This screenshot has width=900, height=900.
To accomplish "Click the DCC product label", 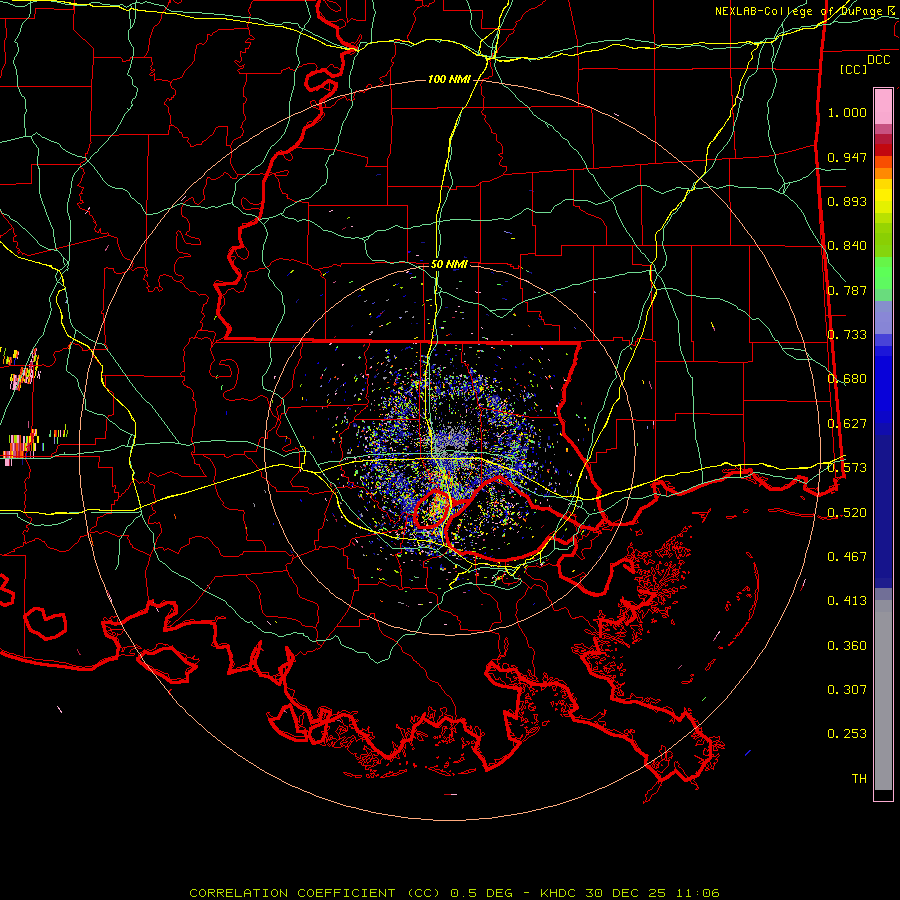I will click(x=878, y=60).
